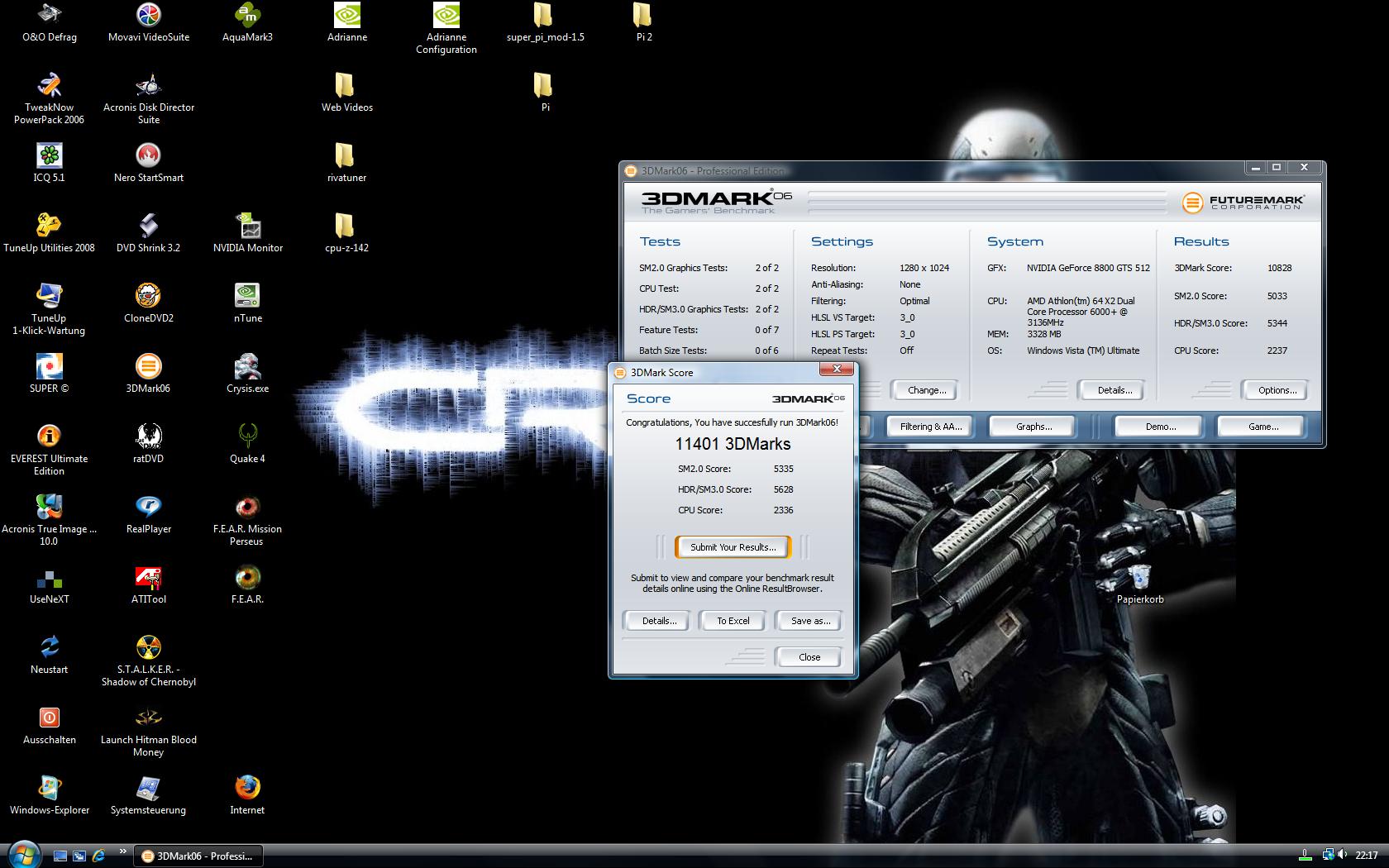Click the taskbar clock 22:17

(x=1367, y=856)
